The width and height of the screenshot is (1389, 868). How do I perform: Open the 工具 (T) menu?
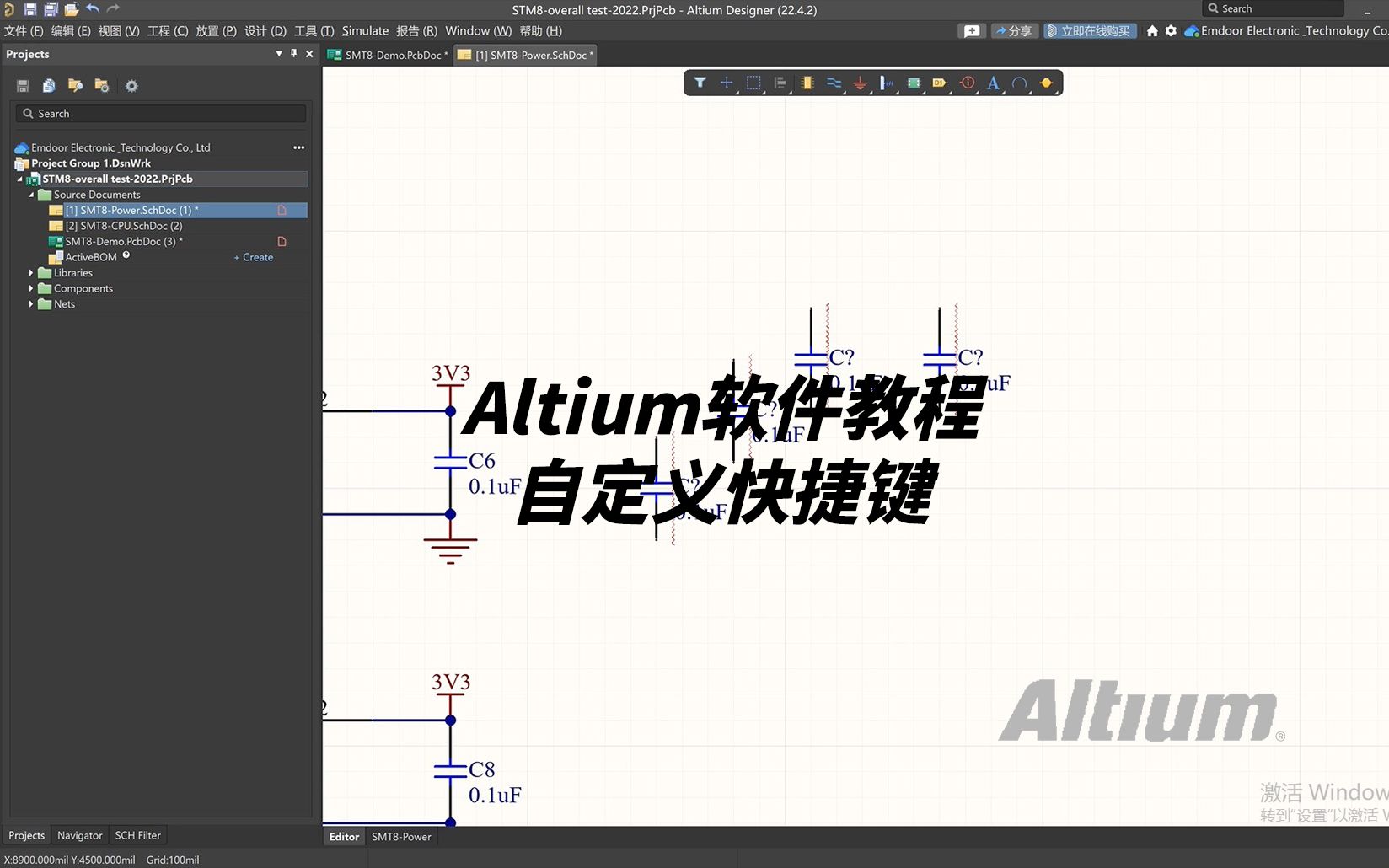[x=314, y=30]
